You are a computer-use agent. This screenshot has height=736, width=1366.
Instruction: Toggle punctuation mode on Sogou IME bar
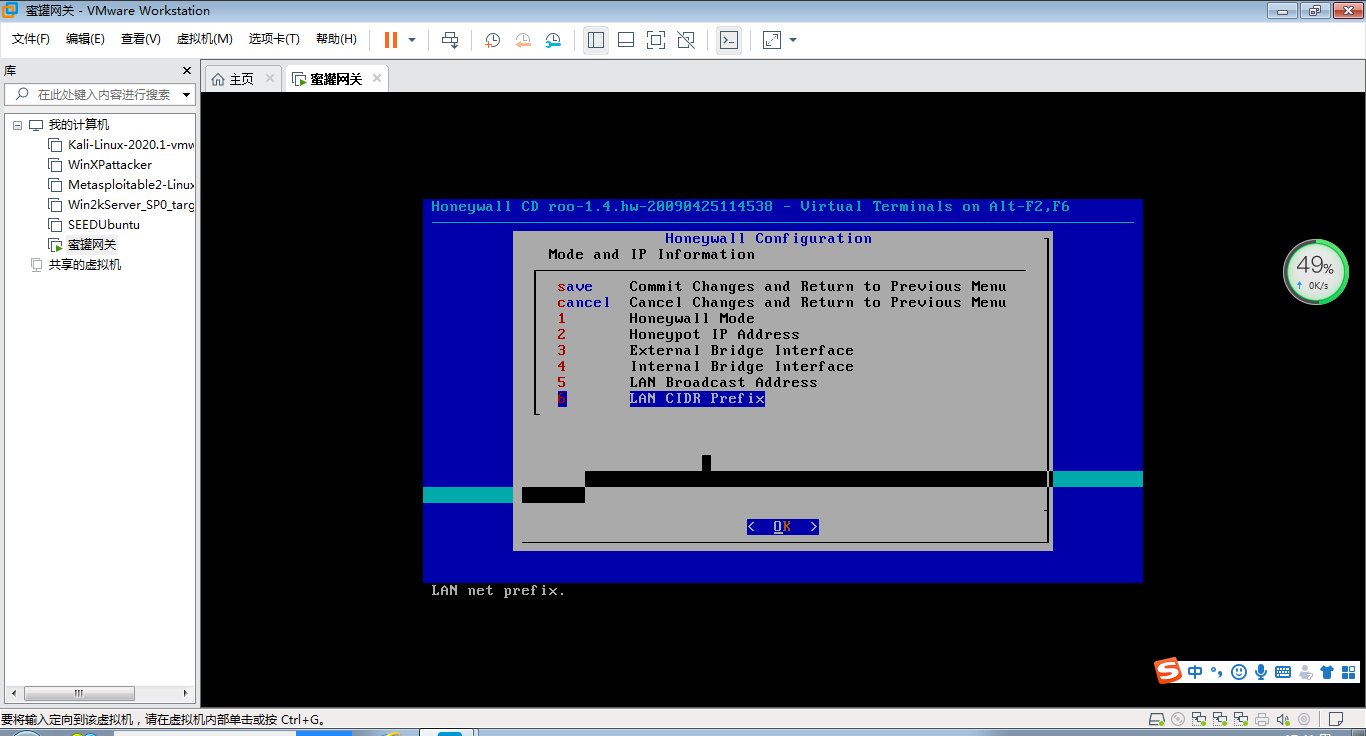[1216, 672]
